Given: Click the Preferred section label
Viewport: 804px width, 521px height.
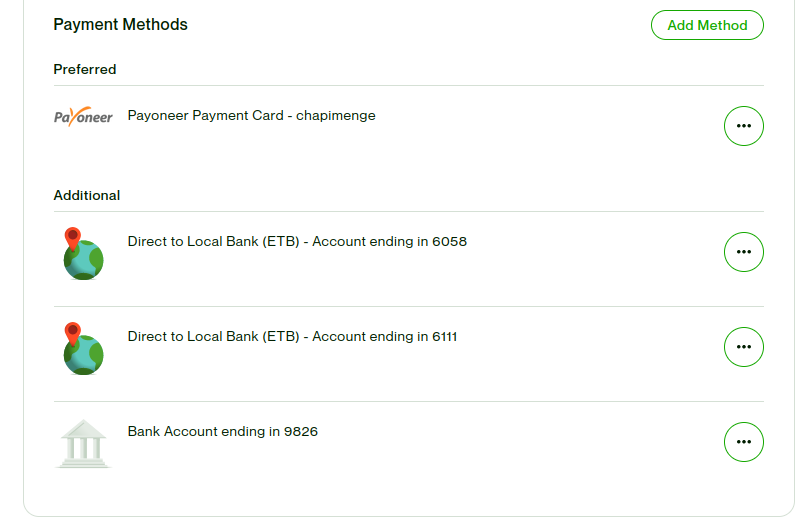Looking at the screenshot, I should click(x=85, y=70).
